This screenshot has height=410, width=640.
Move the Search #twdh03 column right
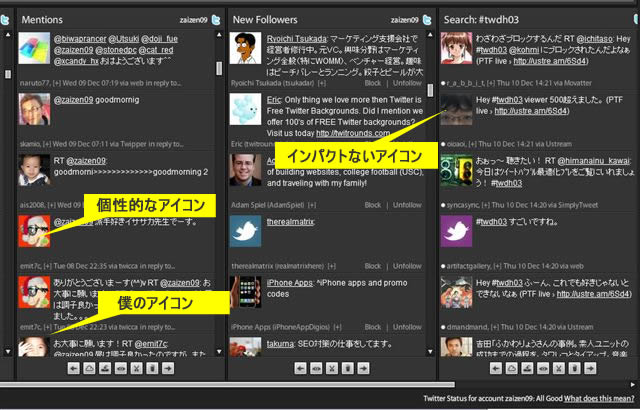tap(590, 368)
